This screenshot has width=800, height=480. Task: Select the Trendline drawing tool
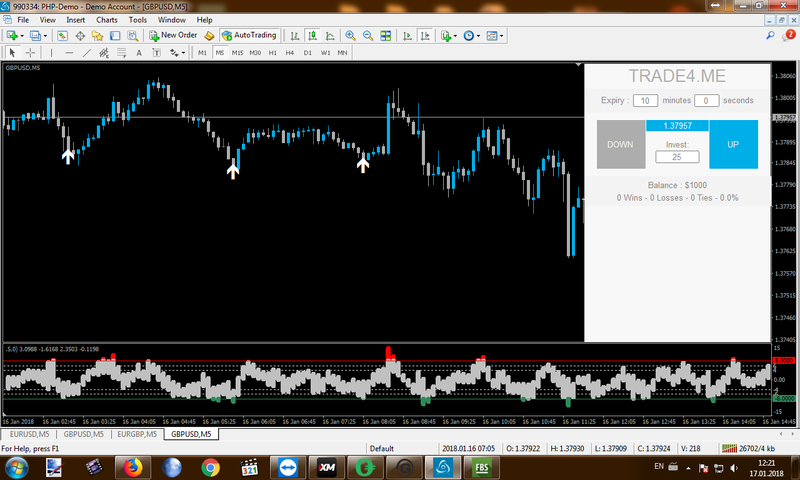87,53
